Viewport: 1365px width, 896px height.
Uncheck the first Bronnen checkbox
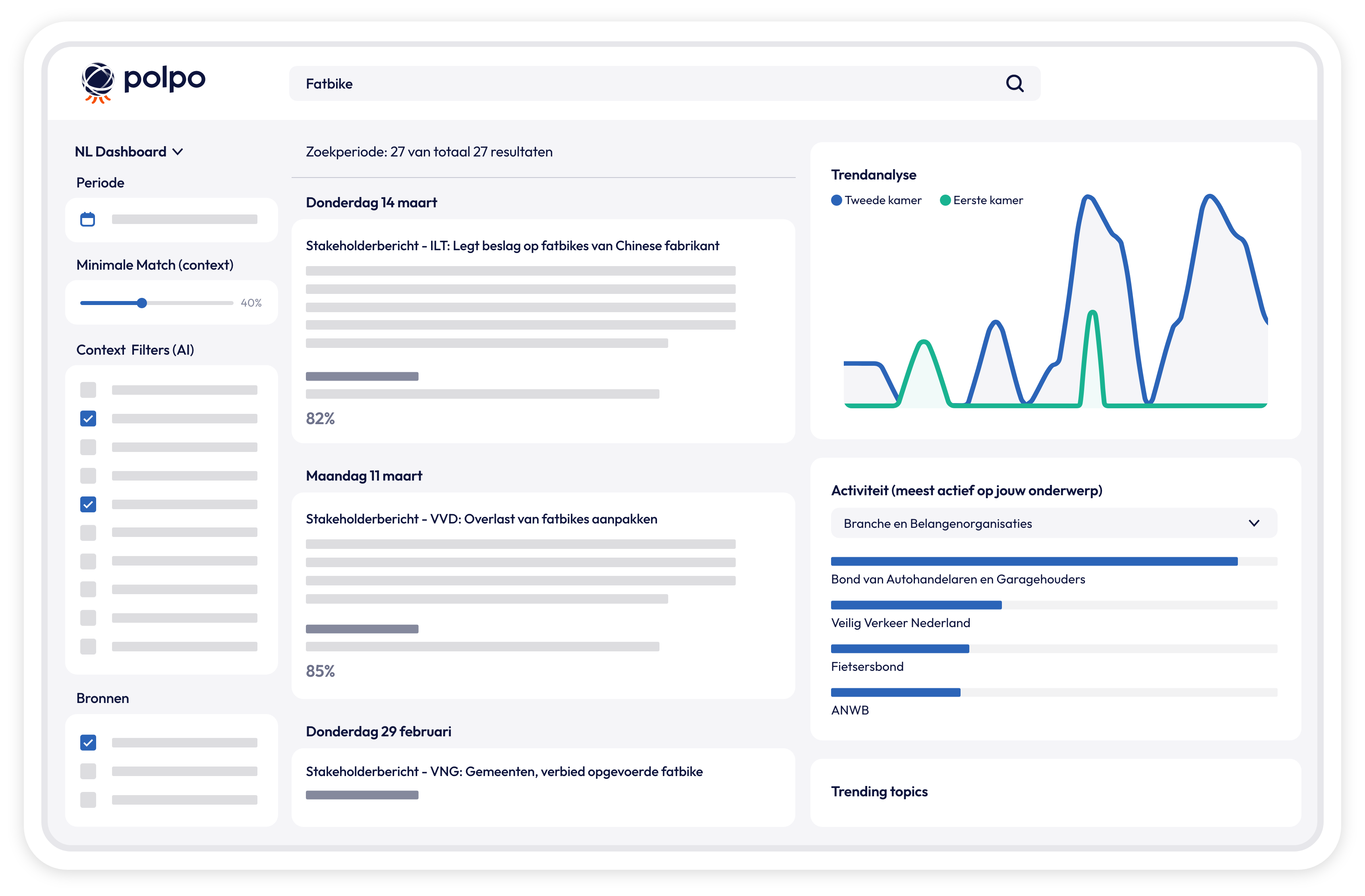[88, 742]
